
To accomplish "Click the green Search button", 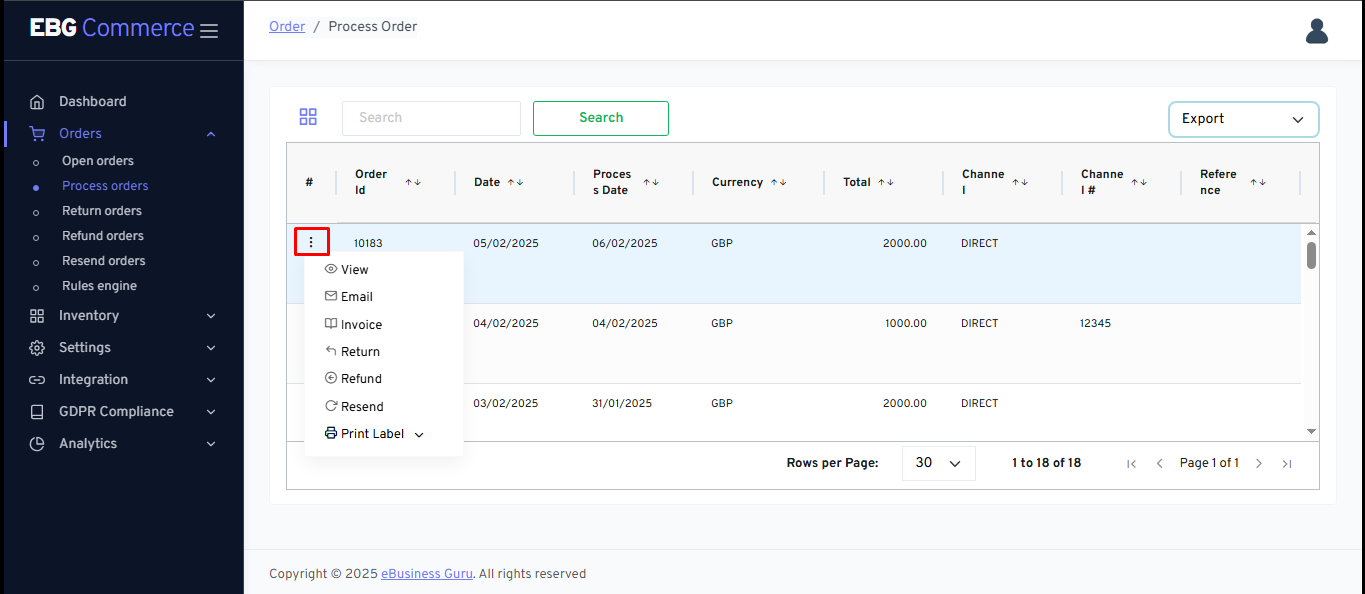I will [600, 118].
